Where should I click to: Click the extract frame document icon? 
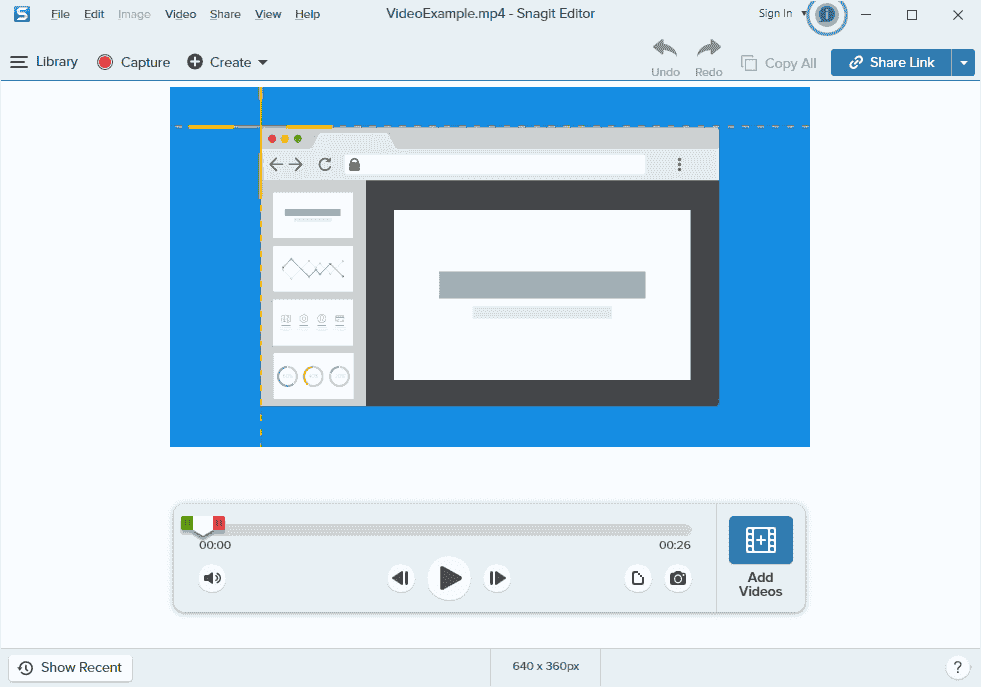(x=638, y=578)
